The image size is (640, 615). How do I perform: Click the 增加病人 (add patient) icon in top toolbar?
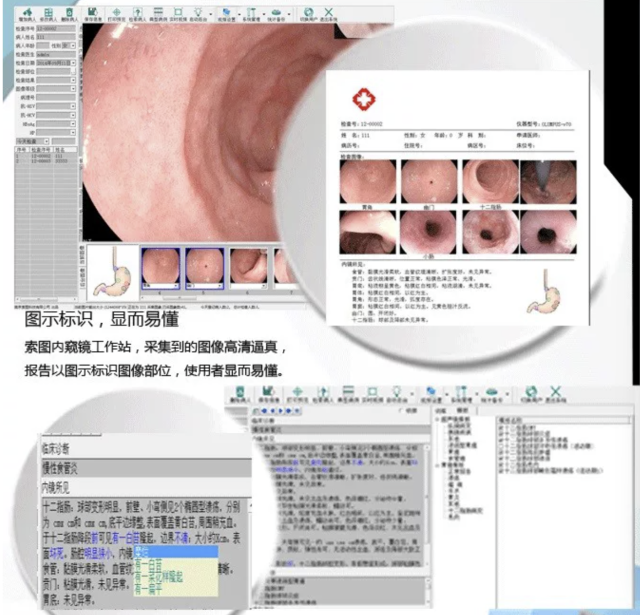click(27, 14)
